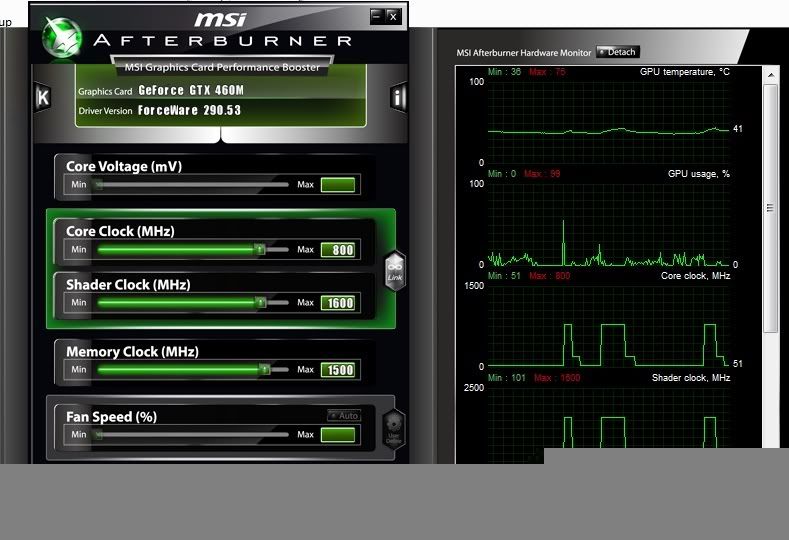Close the Afterburner window
Viewport: 789px width, 540px height.
click(x=393, y=16)
